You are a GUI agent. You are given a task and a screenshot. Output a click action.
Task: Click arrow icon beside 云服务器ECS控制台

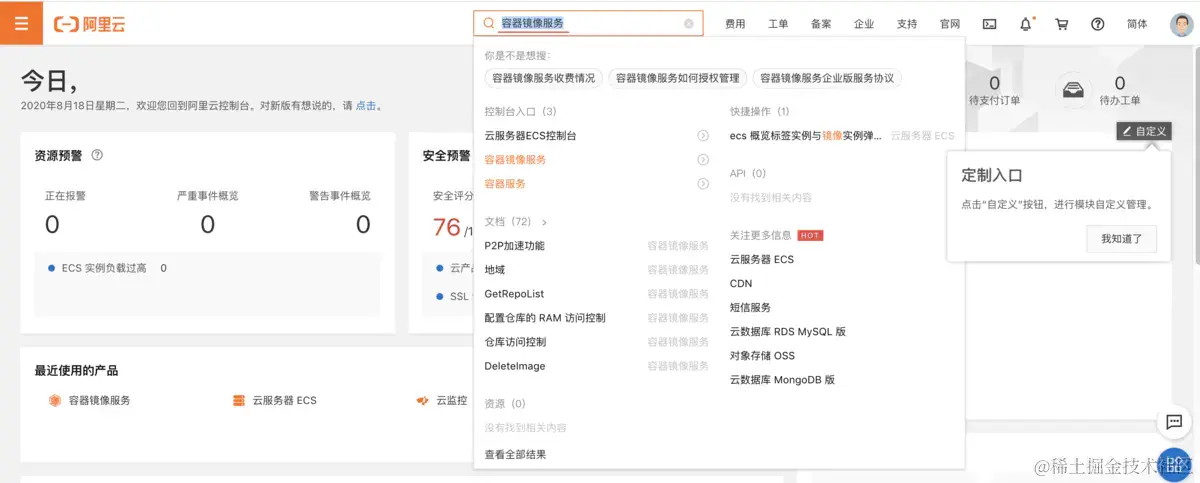(x=703, y=136)
